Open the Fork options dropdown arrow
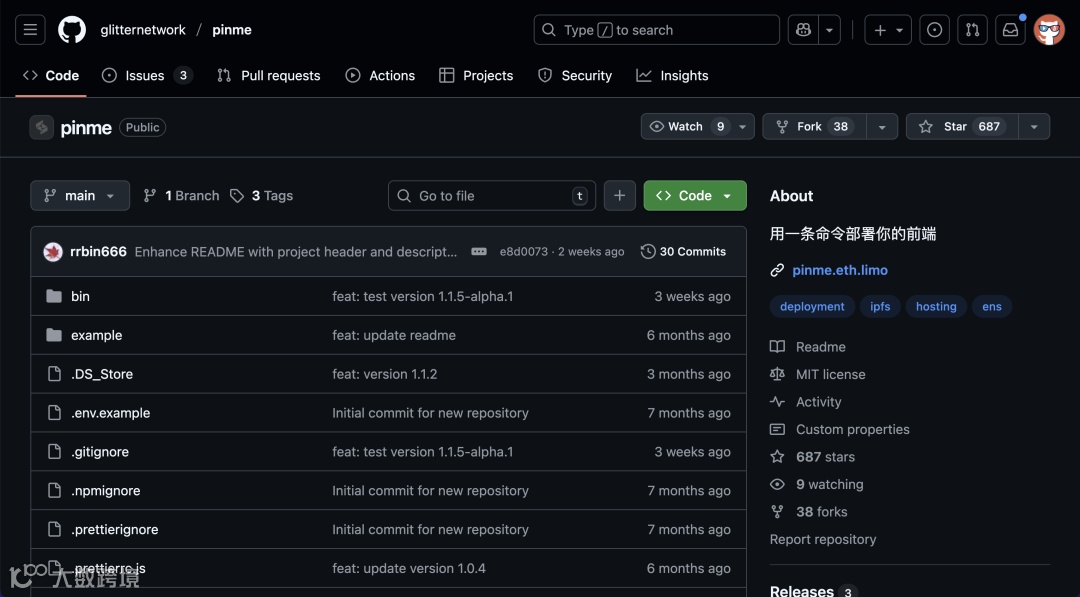The height and width of the screenshot is (597, 1080). pos(882,127)
